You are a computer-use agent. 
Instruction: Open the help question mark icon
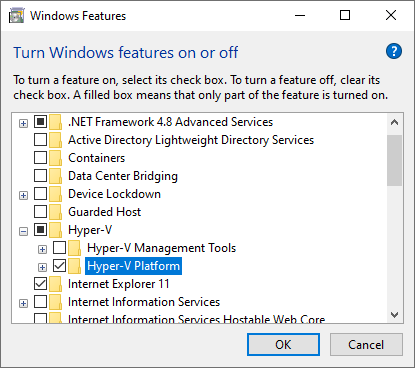pos(394,51)
